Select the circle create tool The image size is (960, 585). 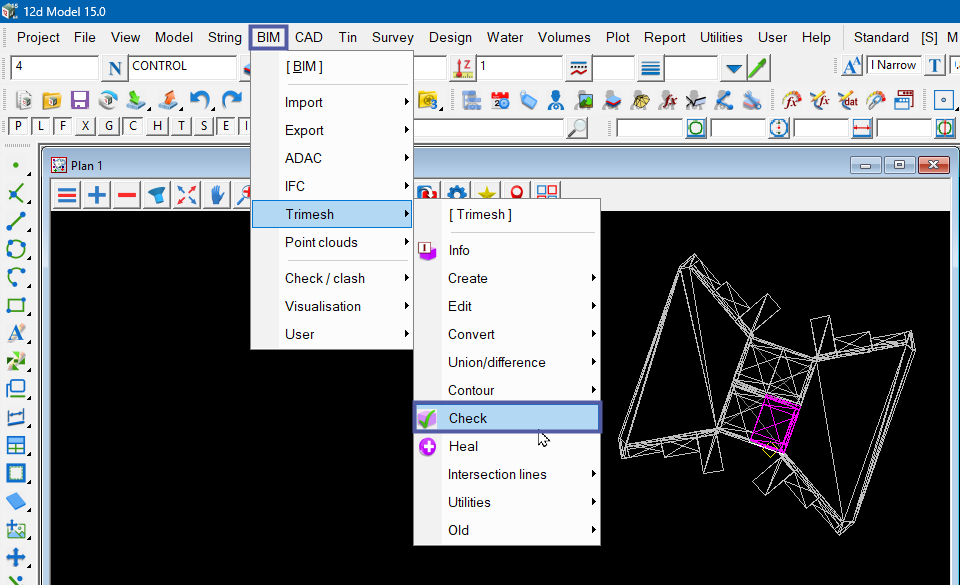pyautogui.click(x=16, y=249)
